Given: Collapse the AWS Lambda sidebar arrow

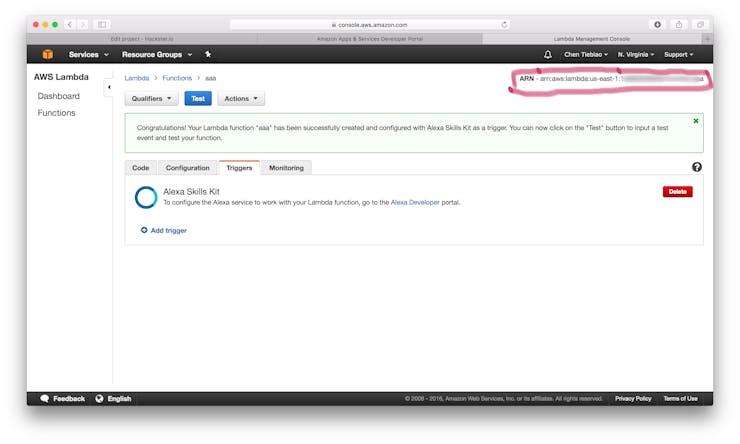Looking at the screenshot, I should click(109, 87).
